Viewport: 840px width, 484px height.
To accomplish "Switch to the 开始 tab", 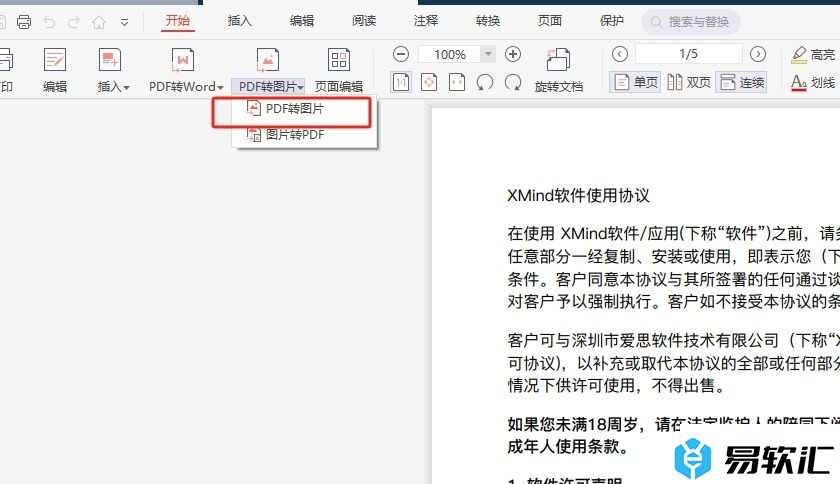I will click(177, 21).
